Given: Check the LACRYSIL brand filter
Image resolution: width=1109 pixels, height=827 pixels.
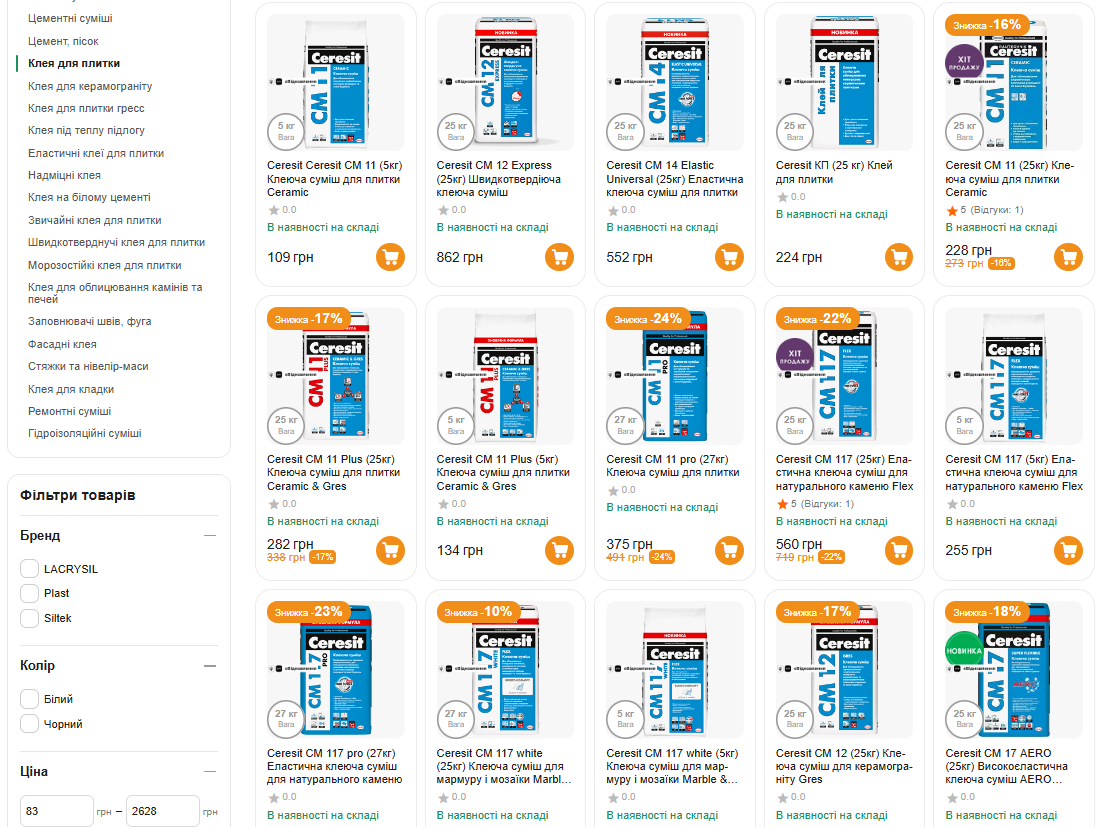Looking at the screenshot, I should coord(30,569).
